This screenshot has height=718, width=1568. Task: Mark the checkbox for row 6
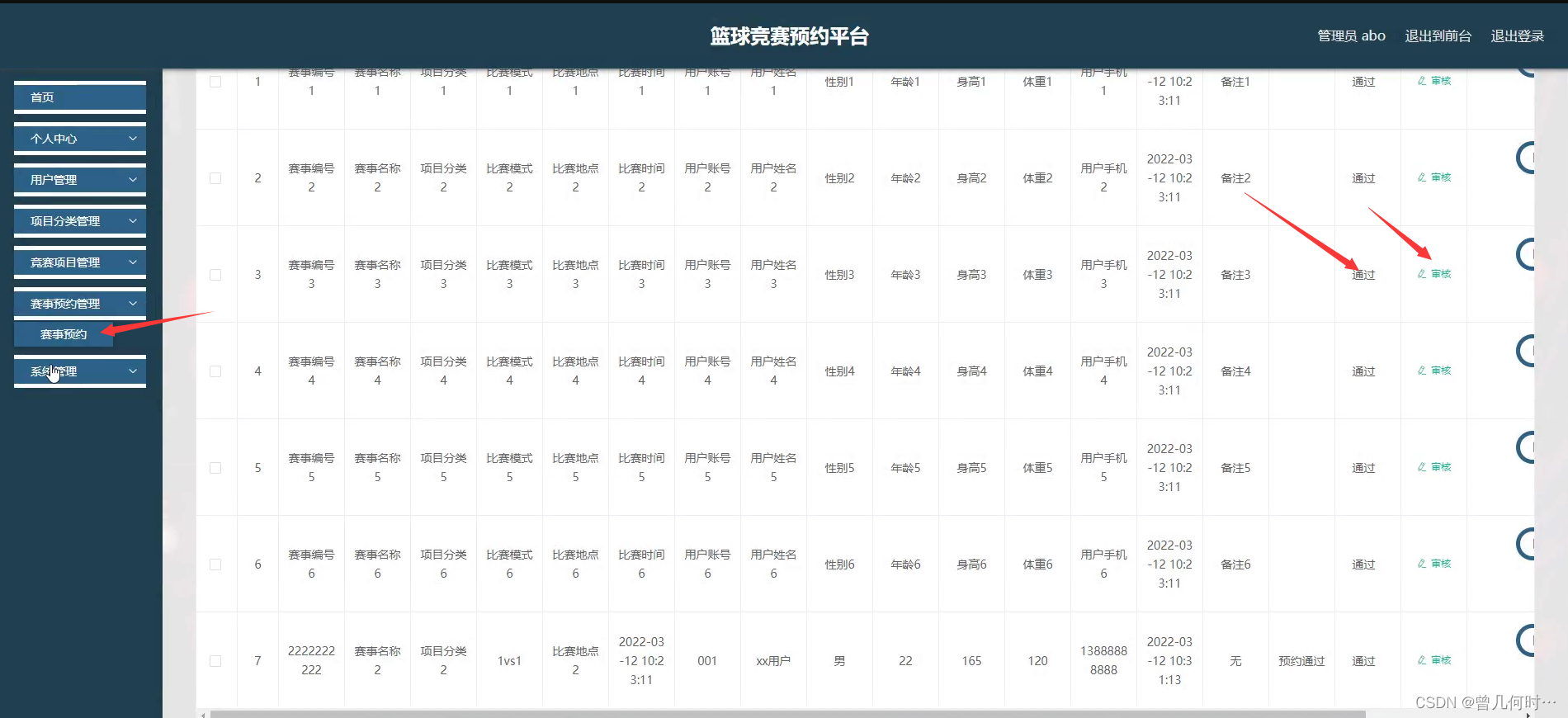215,564
